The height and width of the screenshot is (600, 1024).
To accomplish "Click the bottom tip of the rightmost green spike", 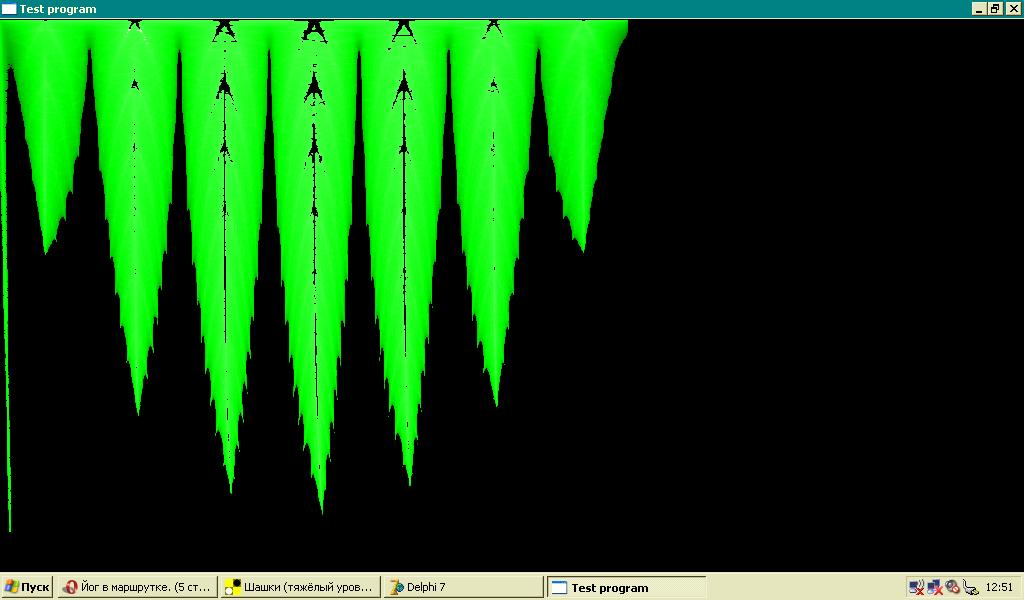I will point(582,248).
